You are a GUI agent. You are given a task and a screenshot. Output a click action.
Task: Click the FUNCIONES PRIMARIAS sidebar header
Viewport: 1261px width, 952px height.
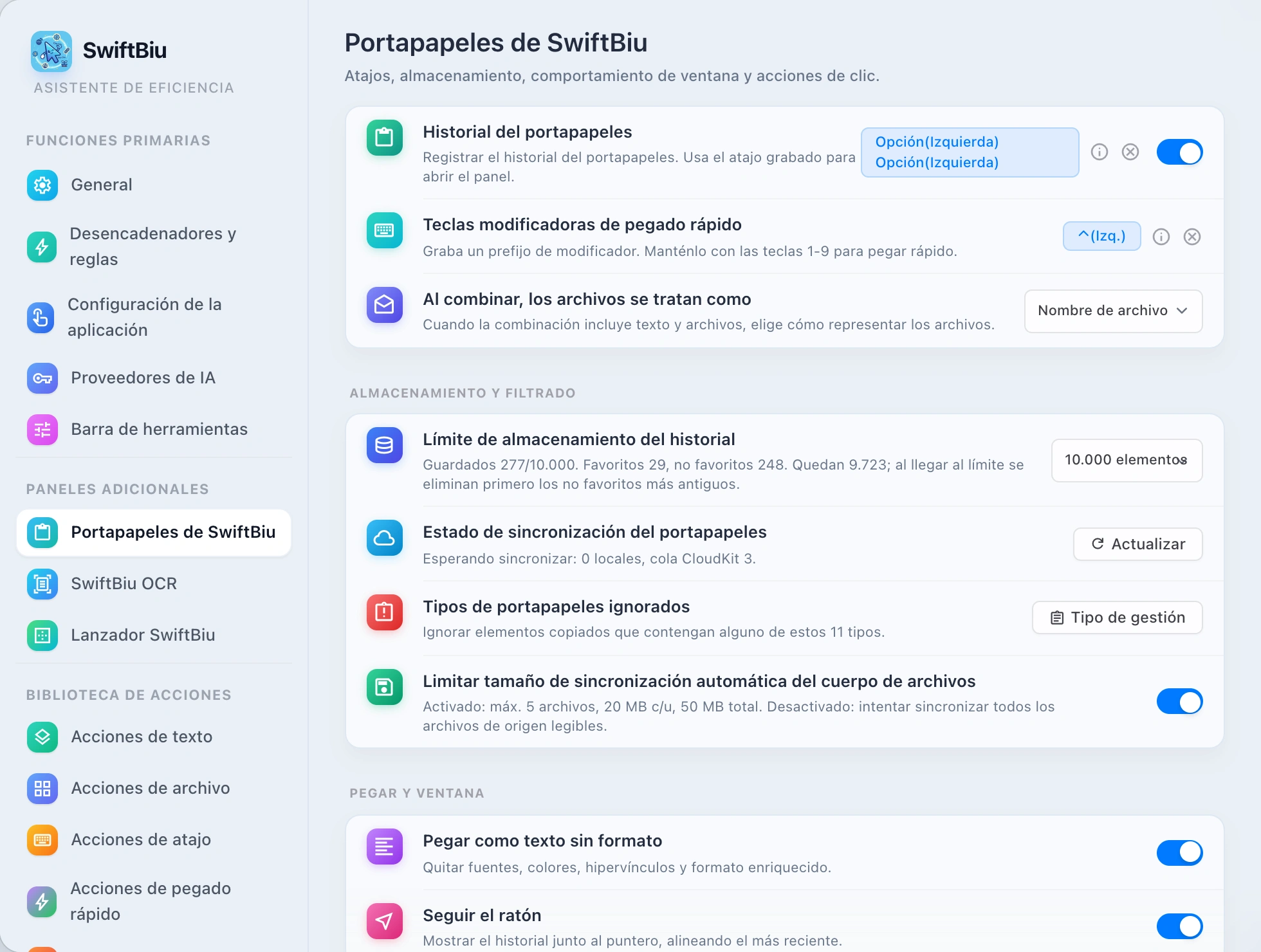click(118, 141)
